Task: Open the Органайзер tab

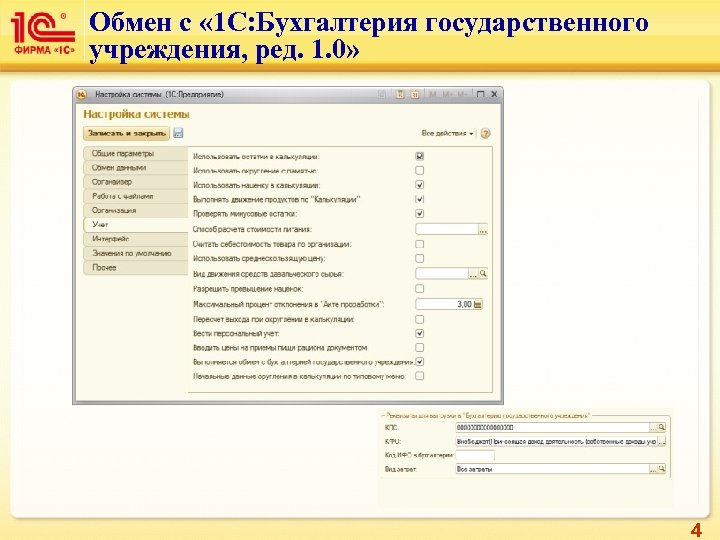Action: coord(135,182)
